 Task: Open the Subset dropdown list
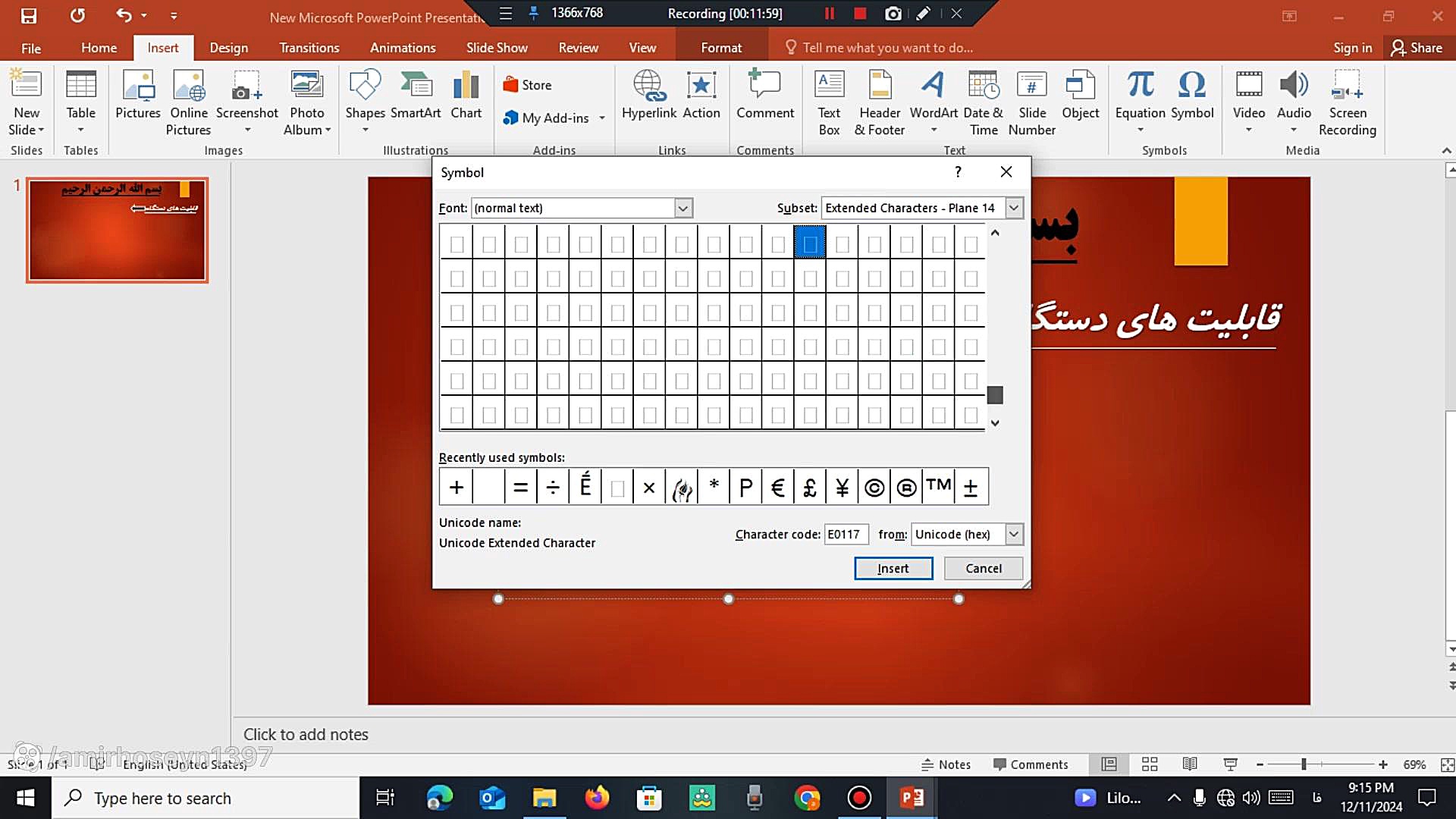(x=1014, y=208)
